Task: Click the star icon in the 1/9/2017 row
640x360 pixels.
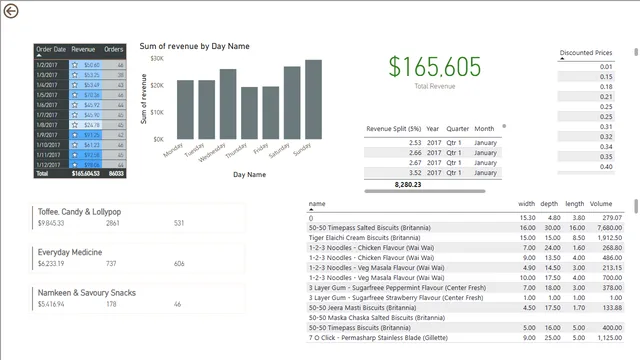Action: 75,135
